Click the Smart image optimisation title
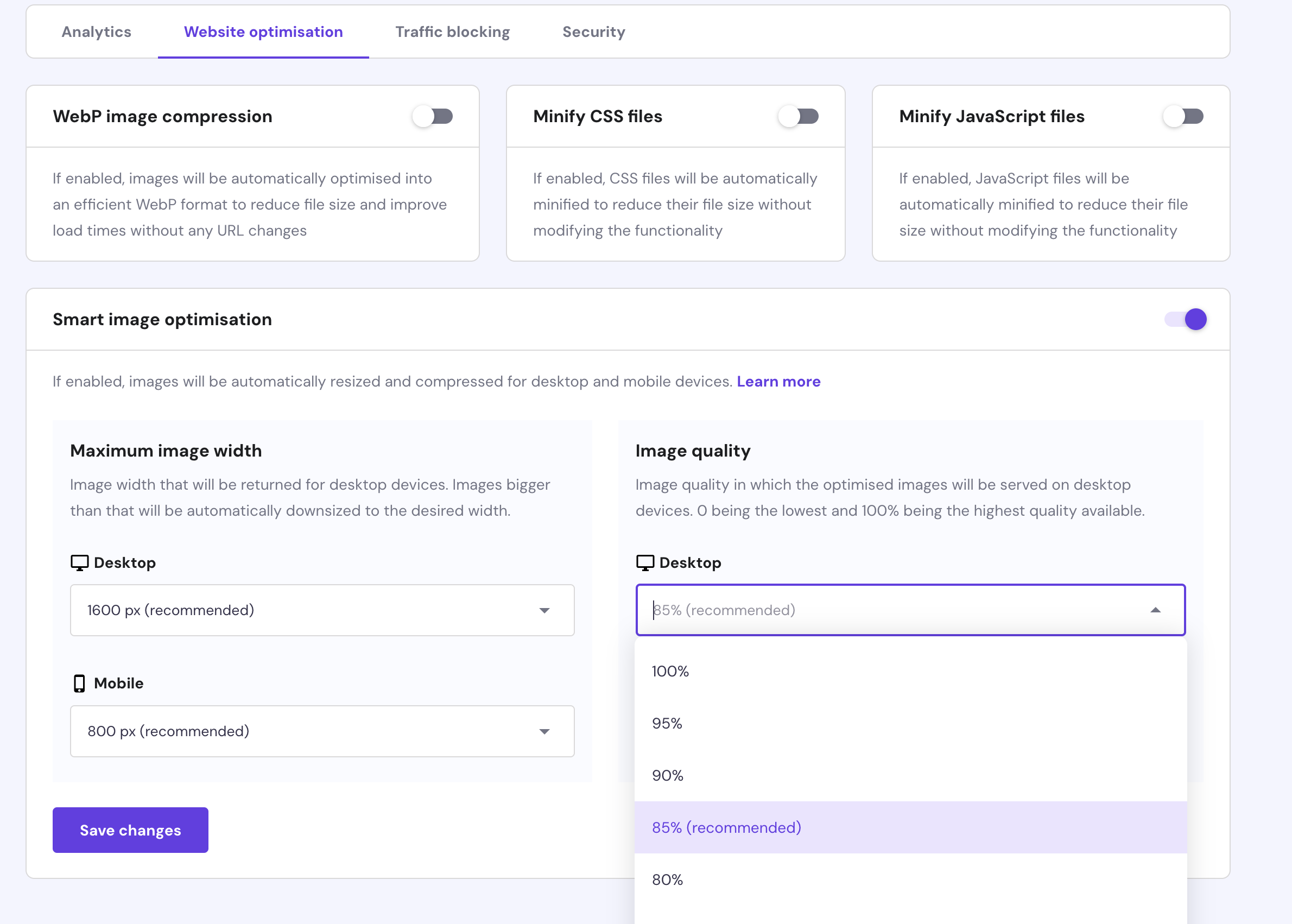The height and width of the screenshot is (924, 1292). coord(162,319)
